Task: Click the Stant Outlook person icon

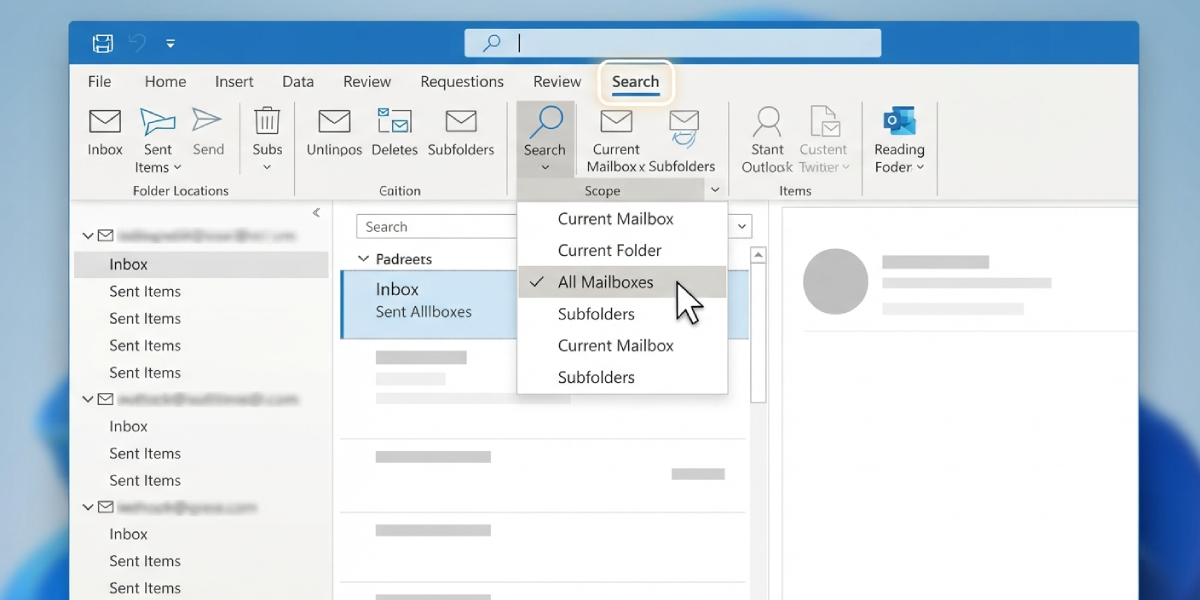Action: pyautogui.click(x=767, y=122)
